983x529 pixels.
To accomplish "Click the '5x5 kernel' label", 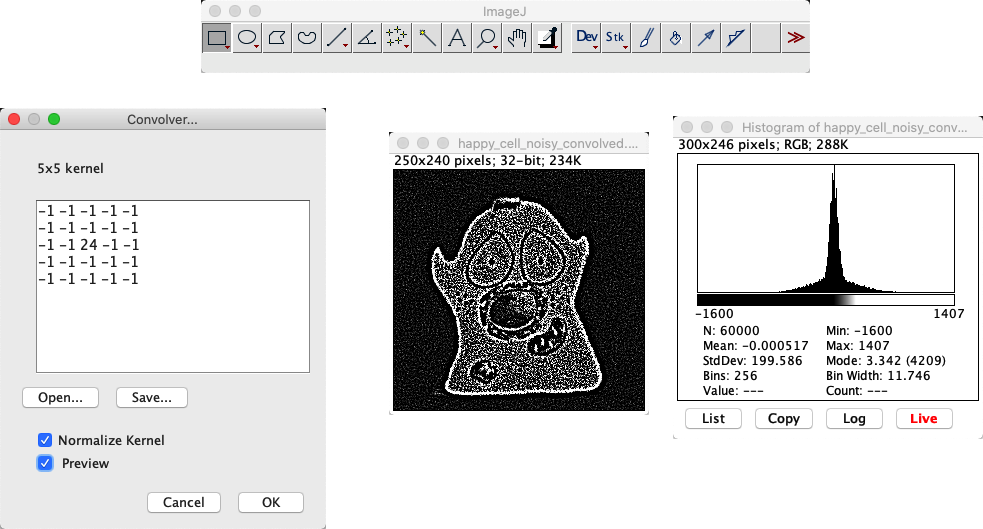I will (x=70, y=169).
